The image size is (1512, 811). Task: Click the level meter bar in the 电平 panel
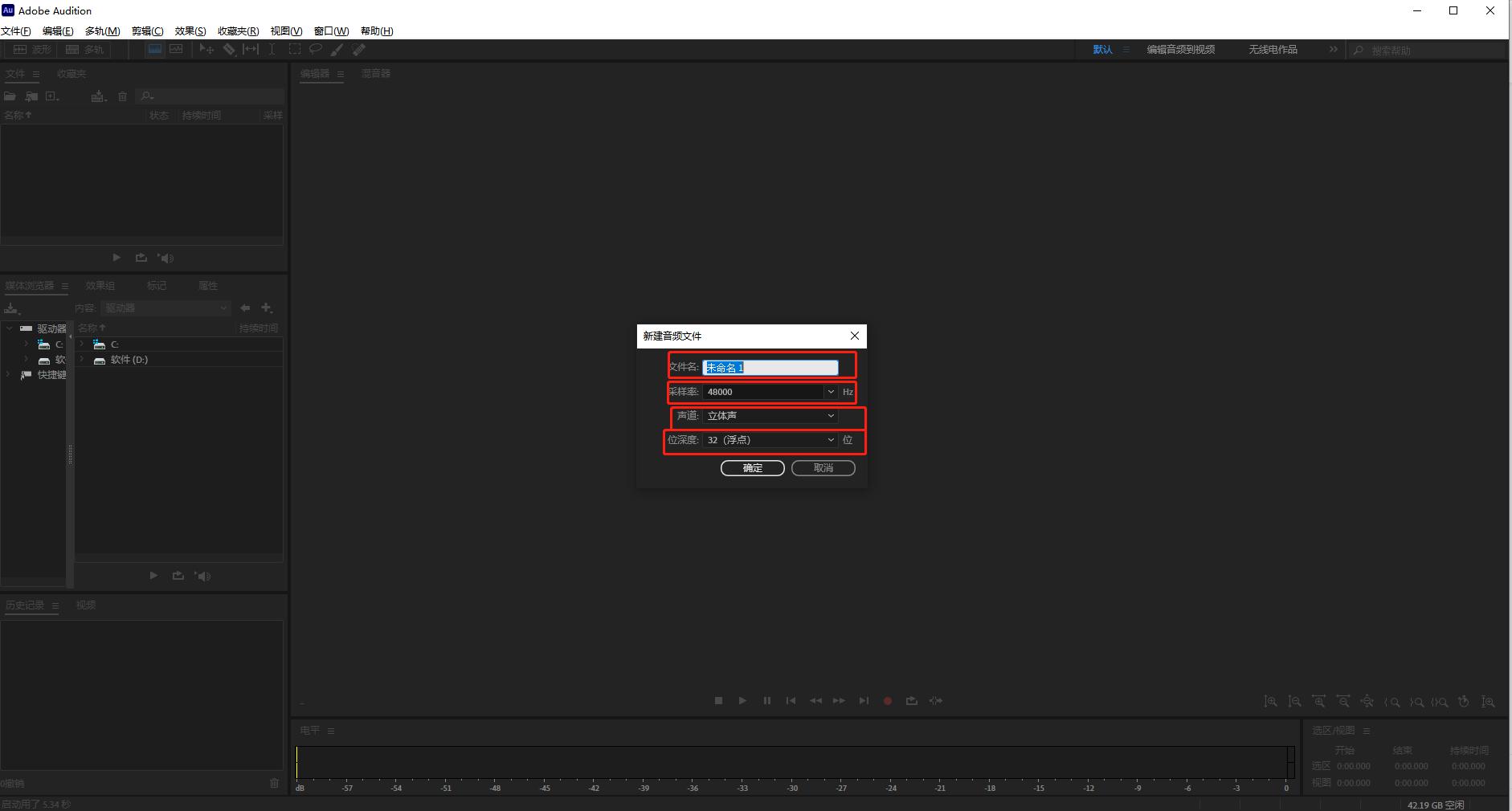pos(791,762)
